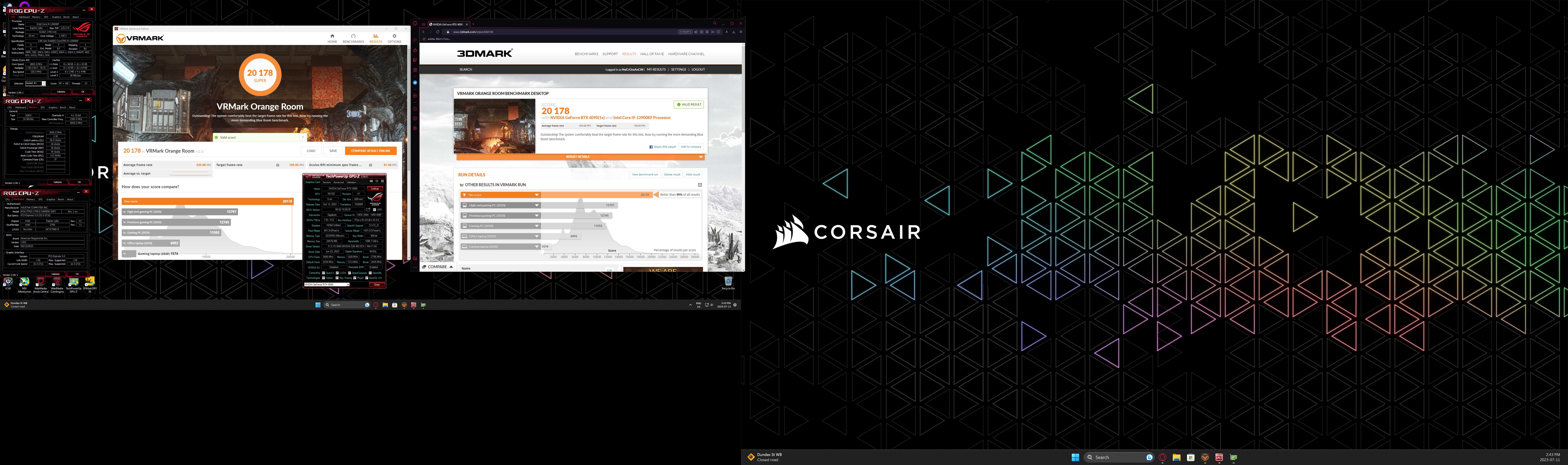1568x465 pixels.
Task: Click Load button in VRMark
Action: point(311,151)
